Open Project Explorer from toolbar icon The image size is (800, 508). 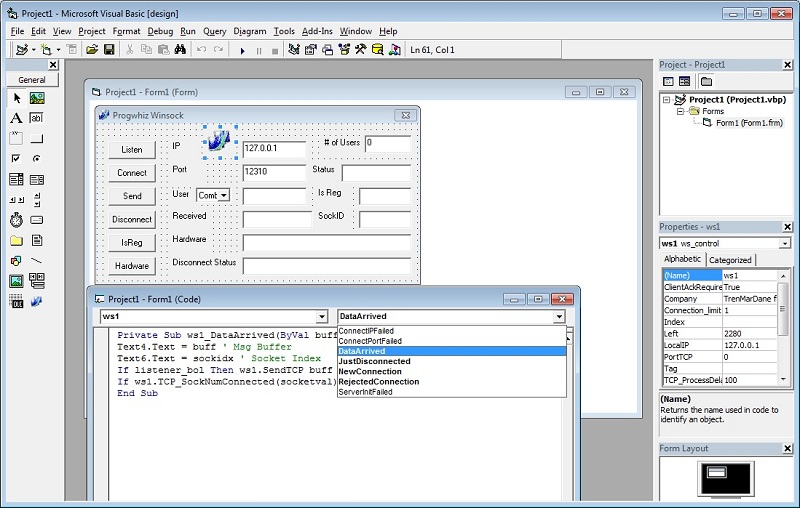point(294,50)
